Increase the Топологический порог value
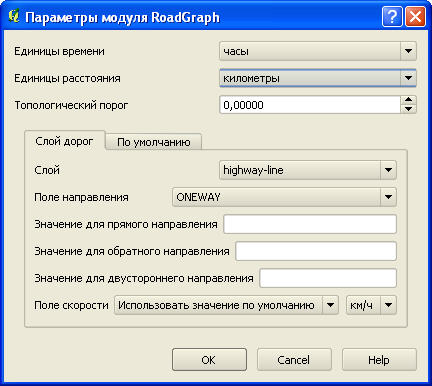432x386 pixels. (x=408, y=100)
